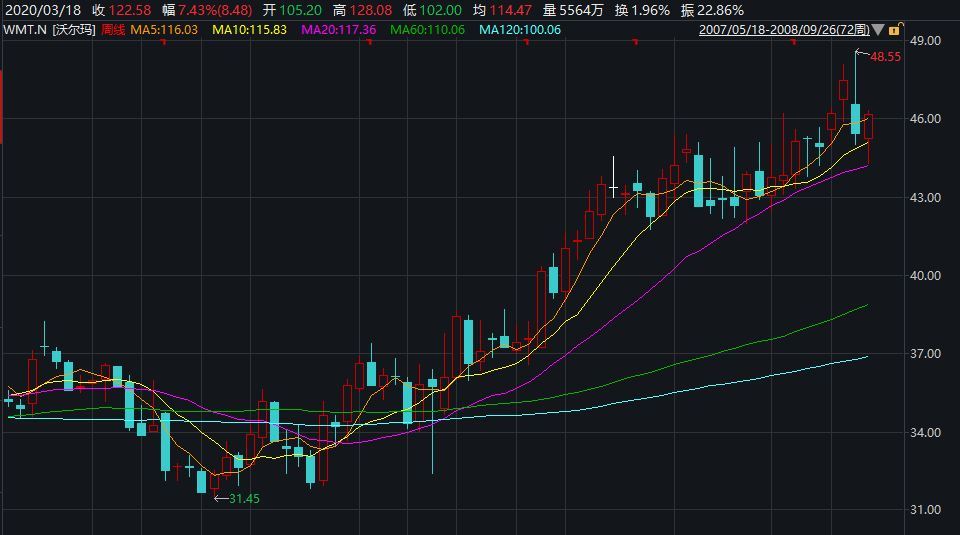The height and width of the screenshot is (535, 960).
Task: Click the 48.55 high price marker
Action: tap(885, 57)
